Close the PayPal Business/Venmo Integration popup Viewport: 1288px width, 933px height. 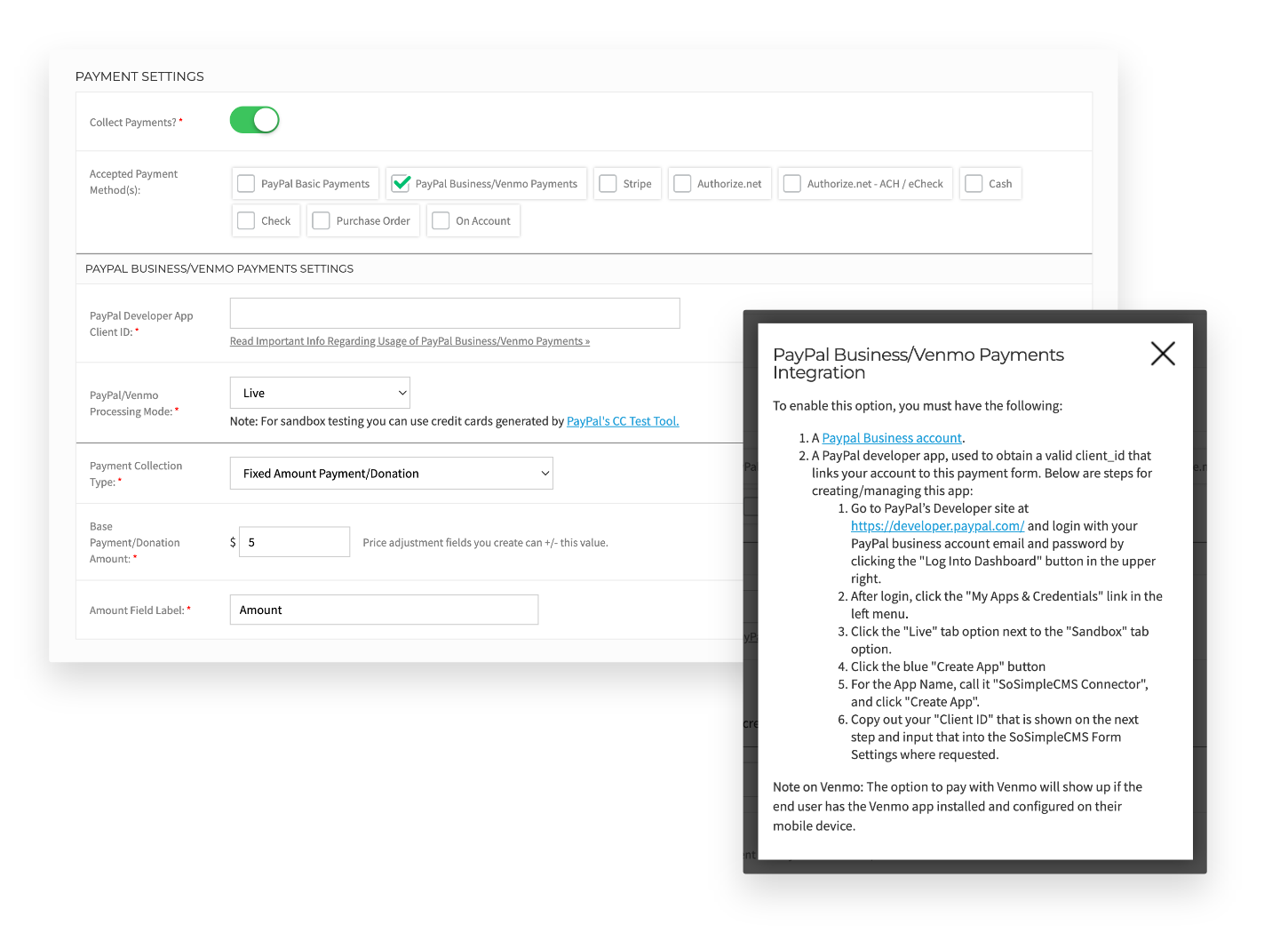1162,354
